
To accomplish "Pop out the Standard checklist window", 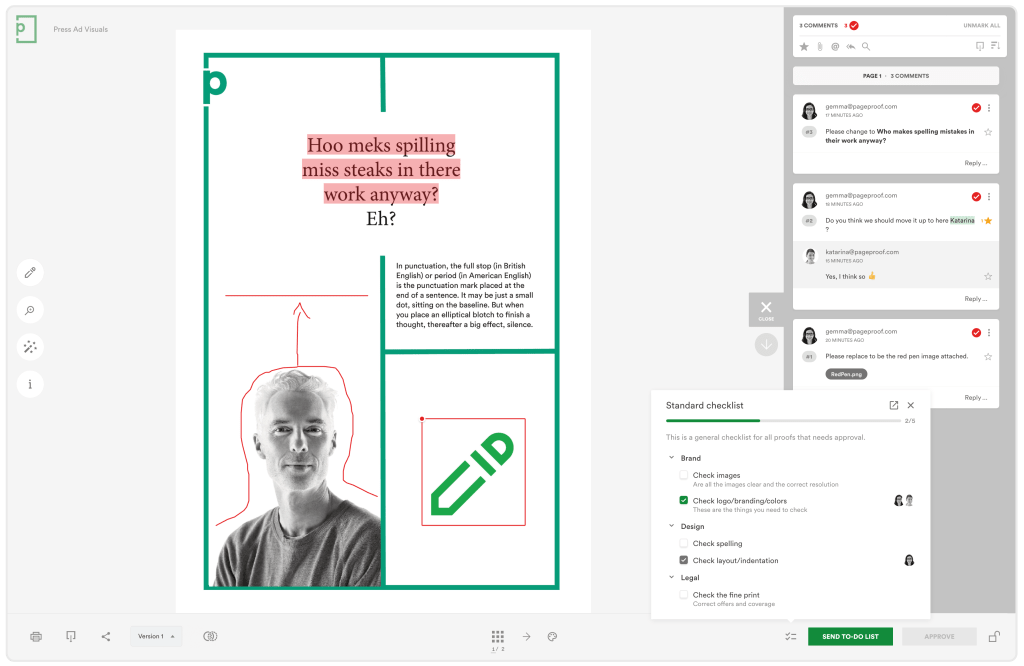I will pyautogui.click(x=893, y=405).
